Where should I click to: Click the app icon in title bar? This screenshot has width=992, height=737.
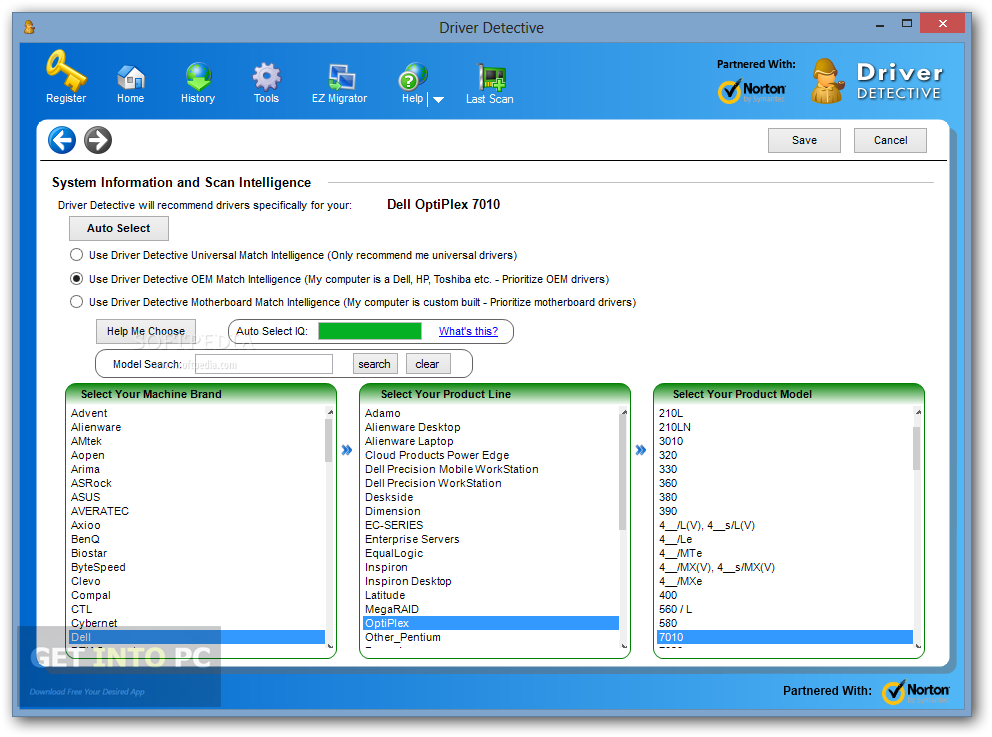(29, 27)
